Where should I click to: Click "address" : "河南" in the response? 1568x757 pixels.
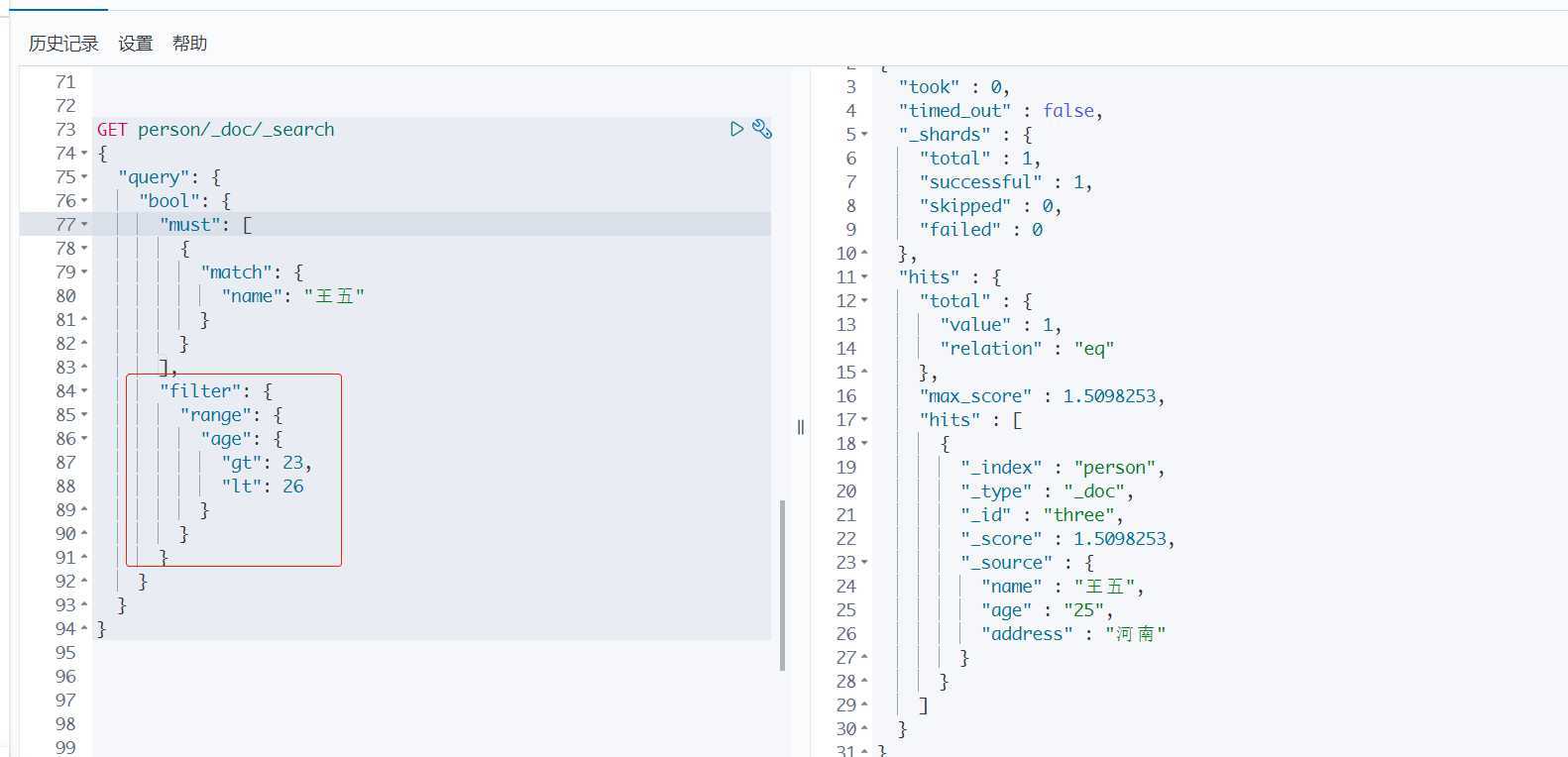1073,634
